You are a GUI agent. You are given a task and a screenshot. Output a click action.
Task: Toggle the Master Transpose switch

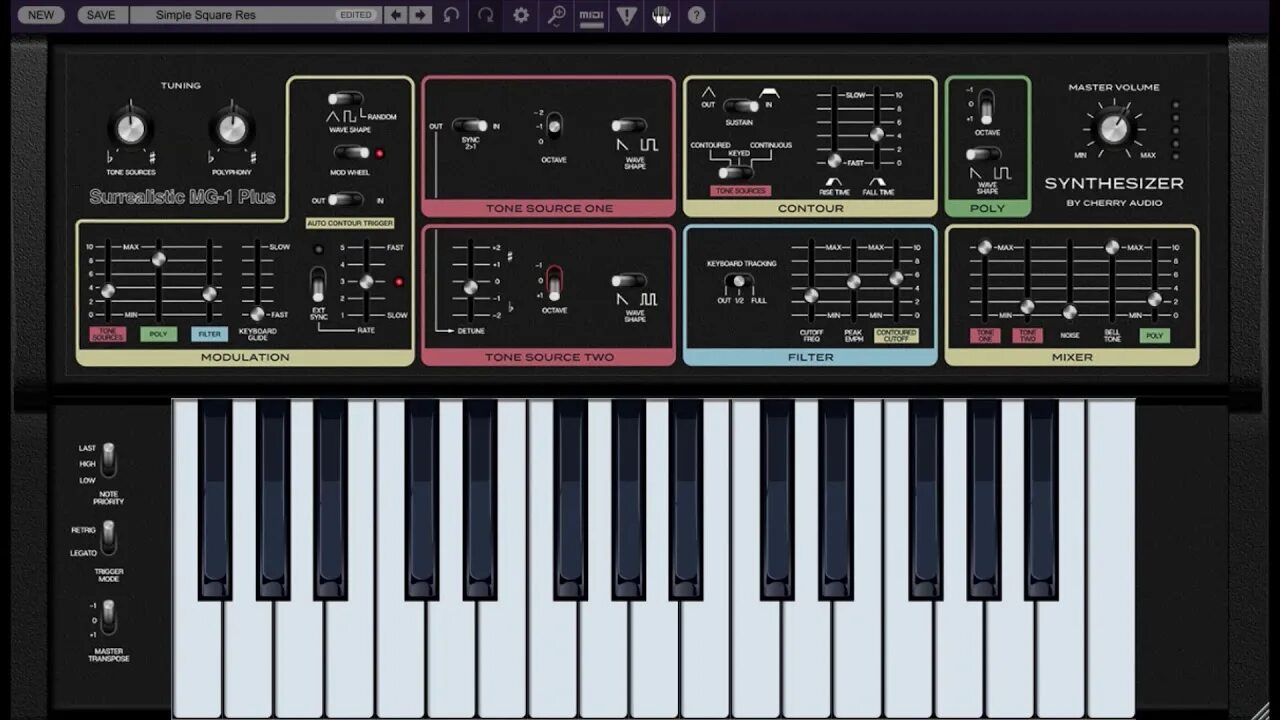click(x=108, y=617)
